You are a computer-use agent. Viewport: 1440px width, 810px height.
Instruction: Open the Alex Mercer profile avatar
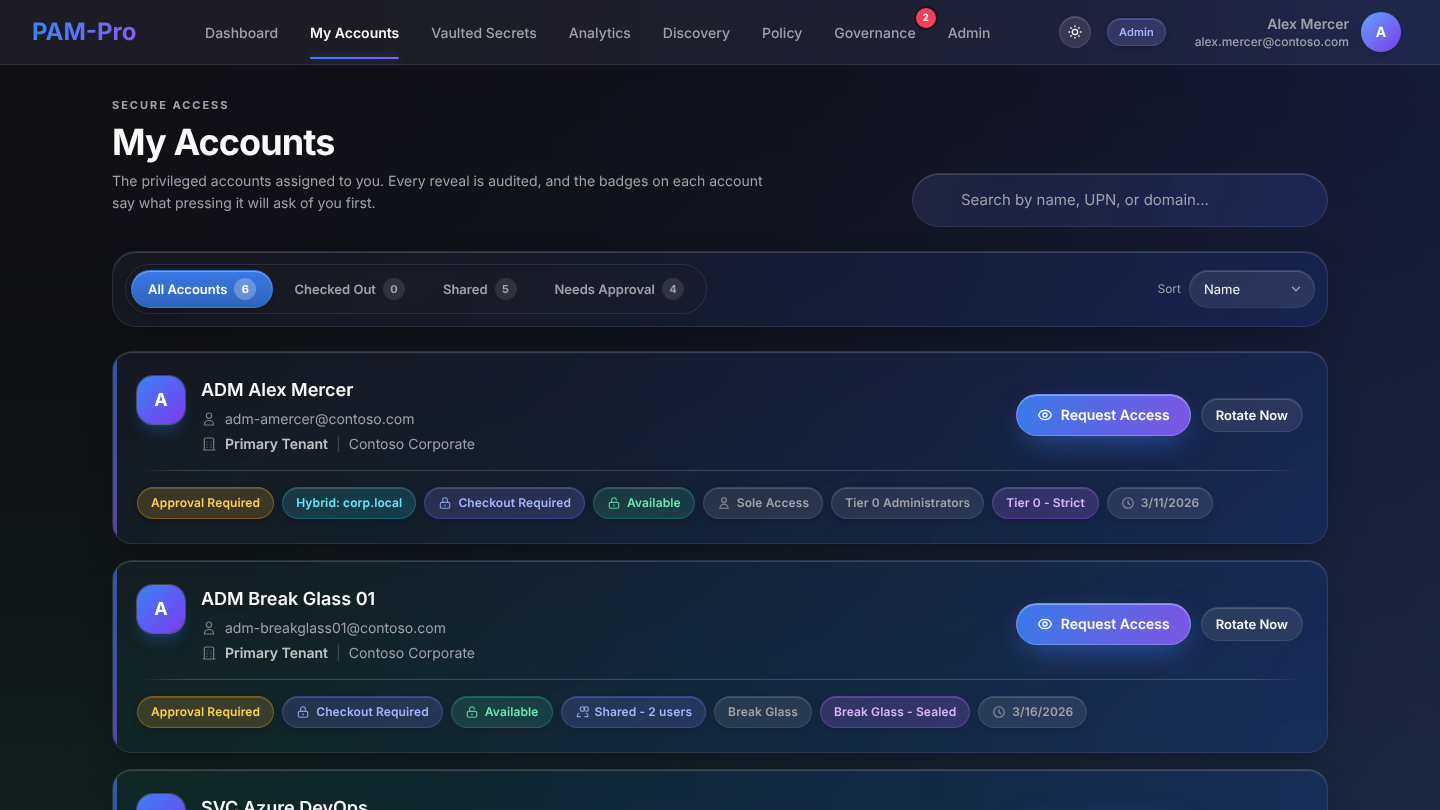tap(1381, 32)
